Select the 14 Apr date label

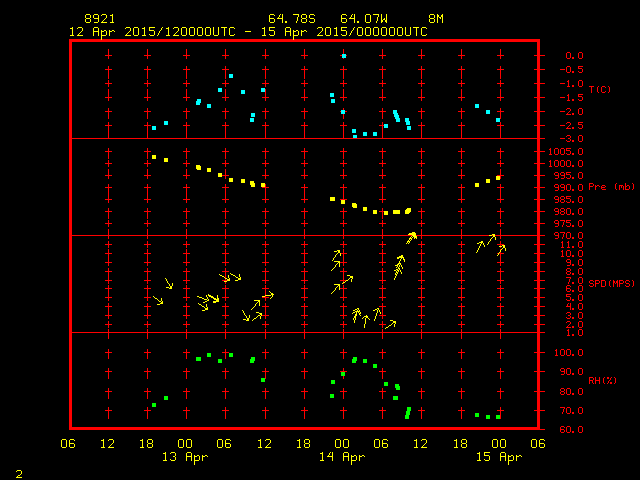coord(342,457)
